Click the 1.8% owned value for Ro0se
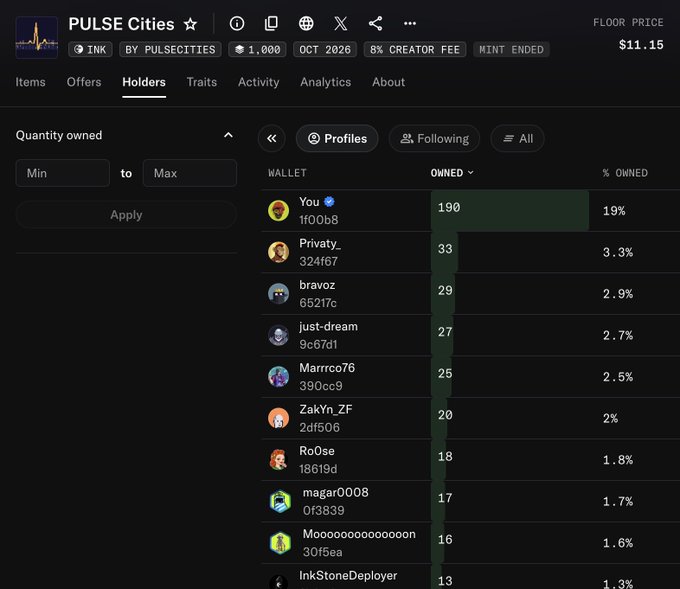Image resolution: width=680 pixels, height=589 pixels. point(618,460)
